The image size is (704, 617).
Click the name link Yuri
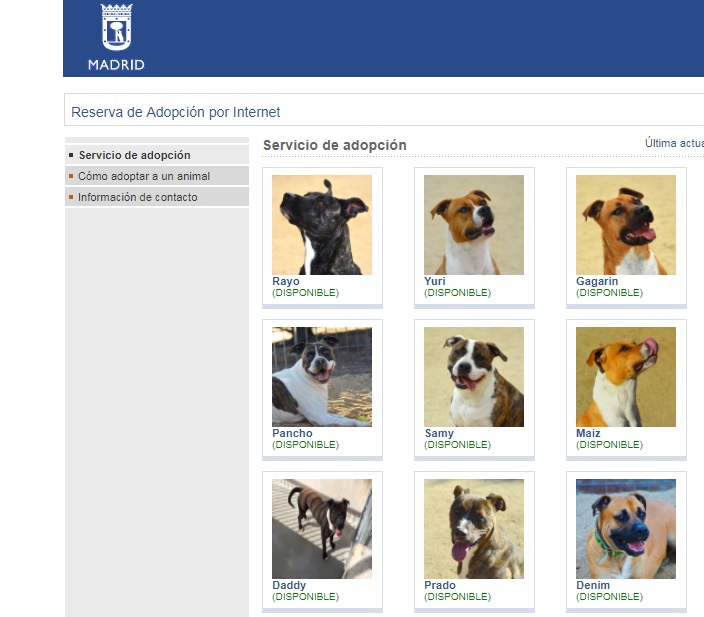(x=435, y=281)
